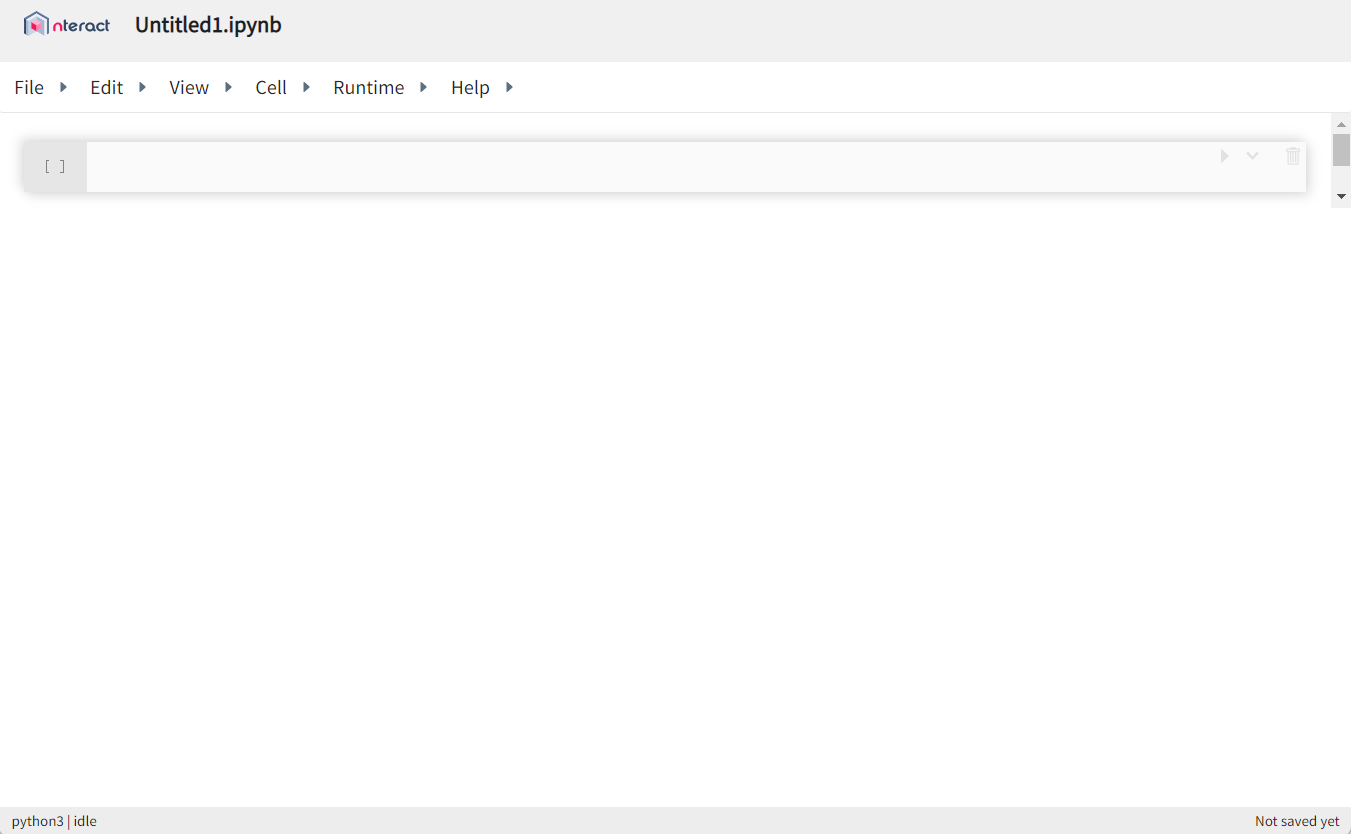Click the cell execution count brackets
Screen dimensions: 1351x834
55,167
